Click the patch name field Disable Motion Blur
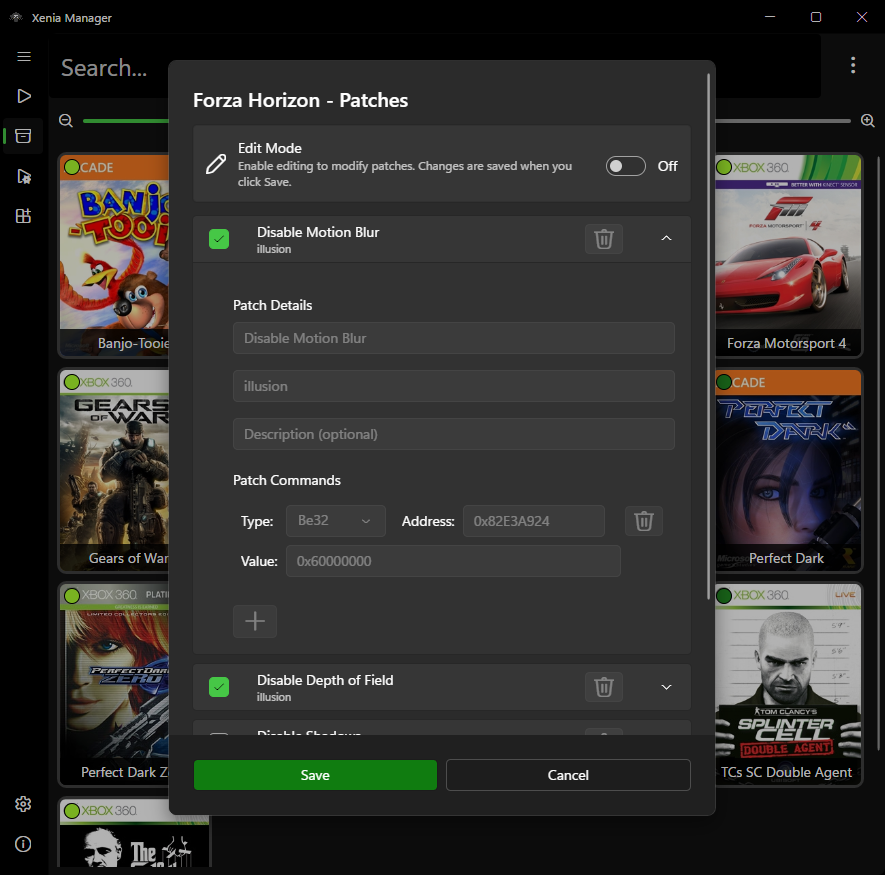 (454, 338)
